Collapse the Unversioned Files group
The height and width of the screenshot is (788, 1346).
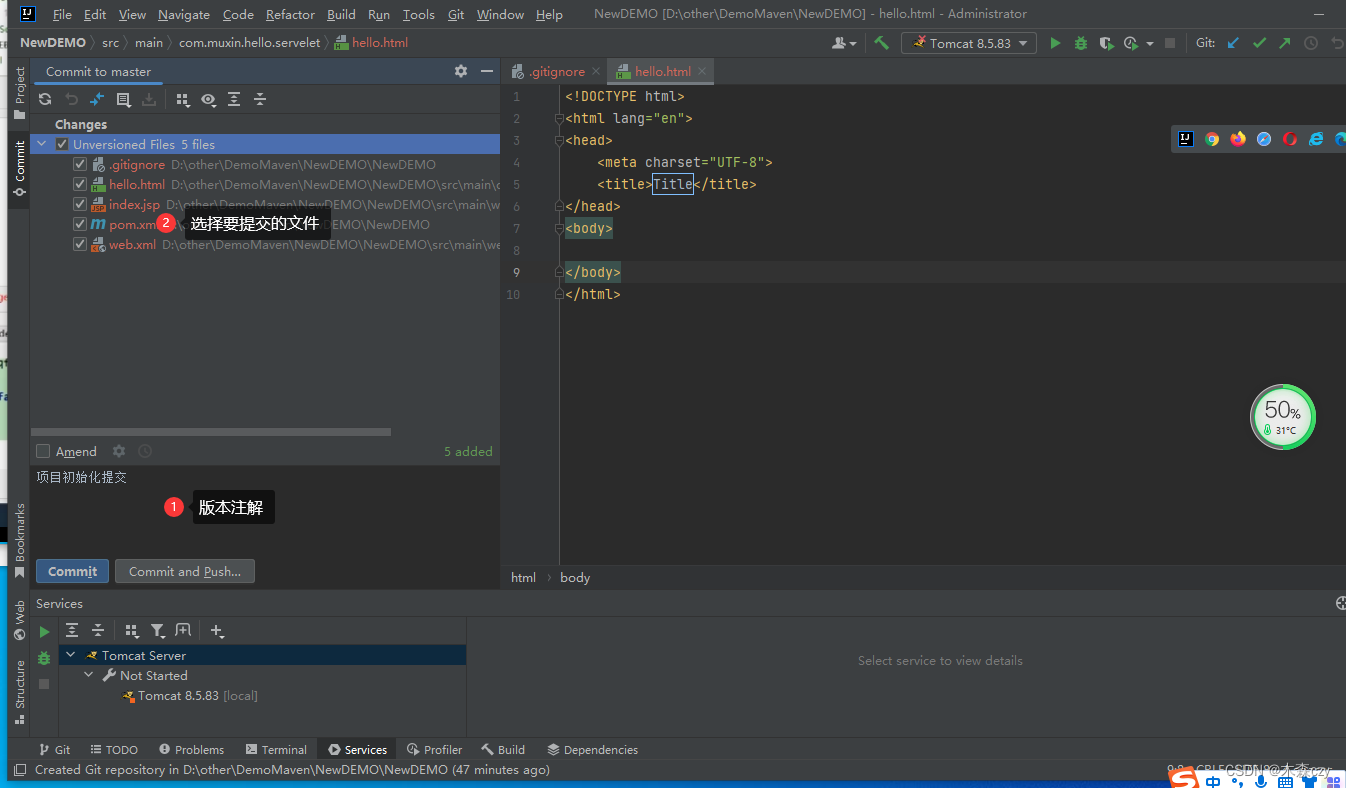(42, 144)
